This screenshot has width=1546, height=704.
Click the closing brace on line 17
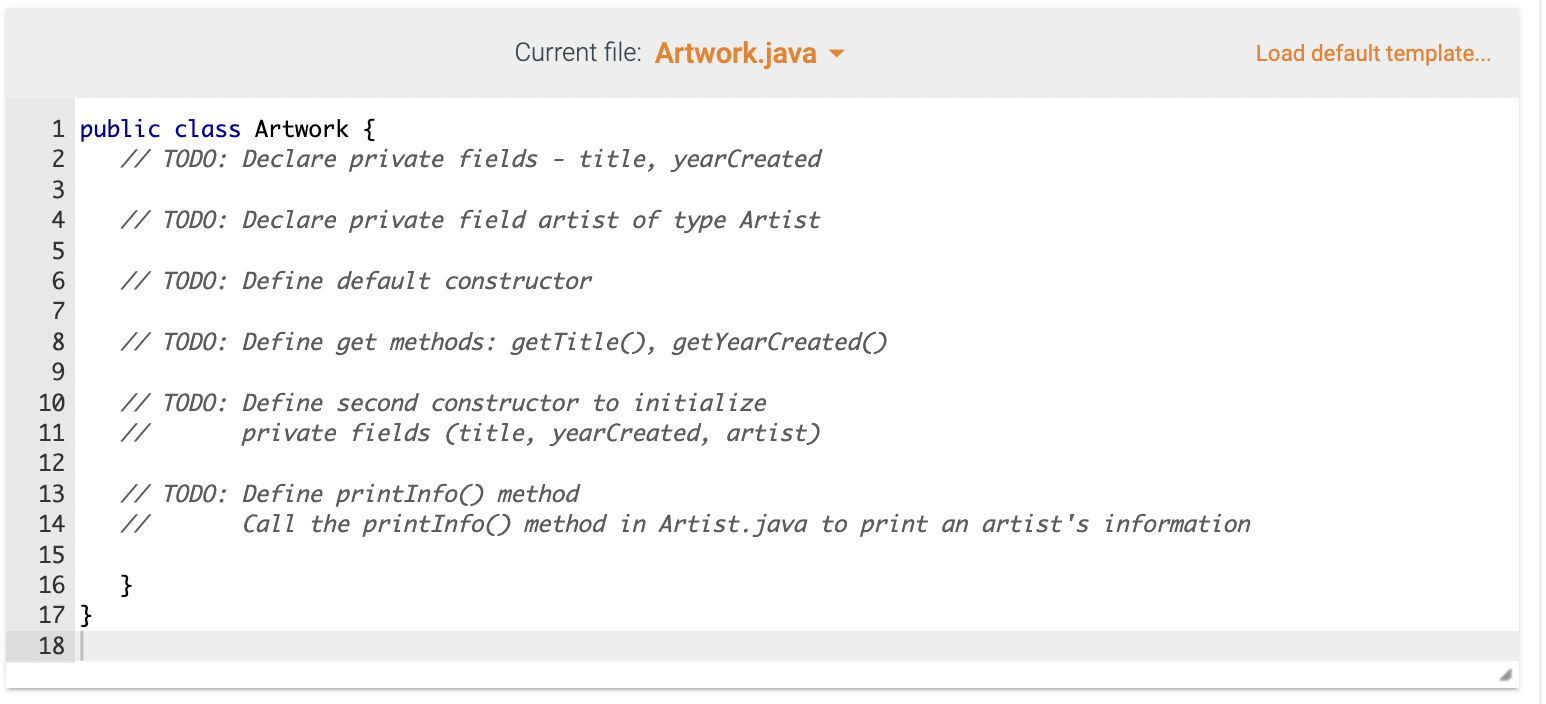click(85, 615)
